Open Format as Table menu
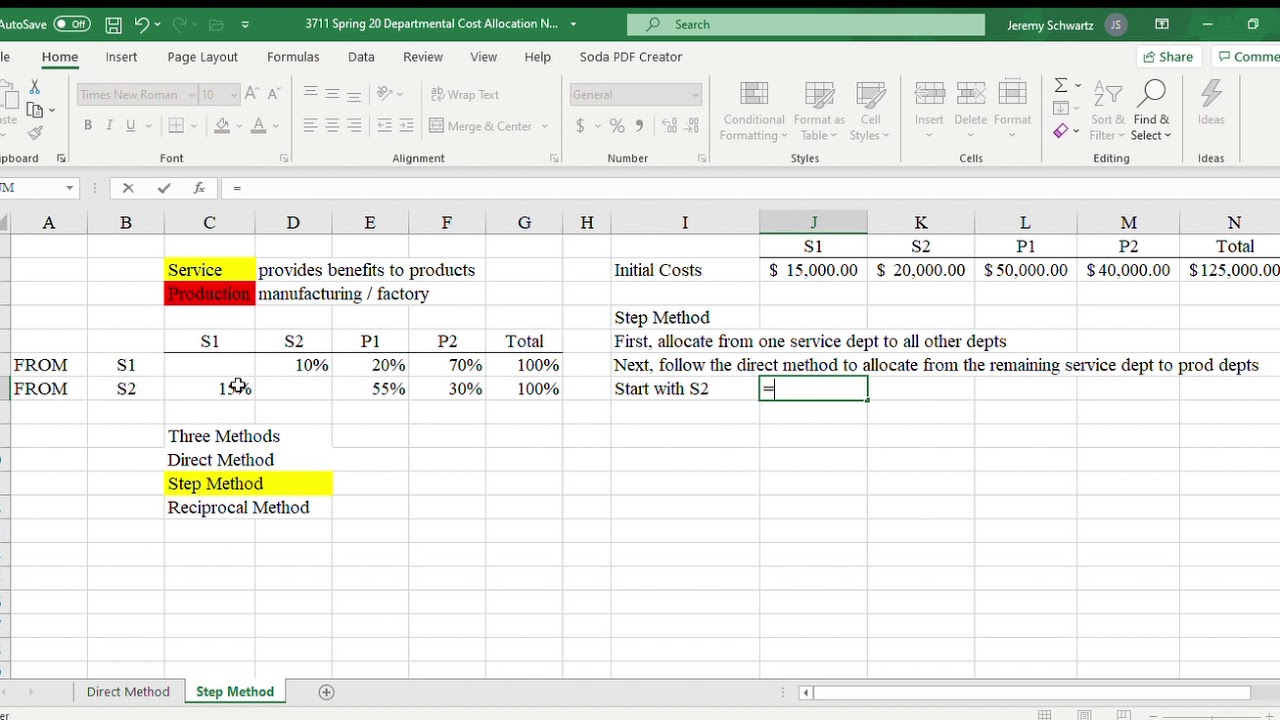 819,112
